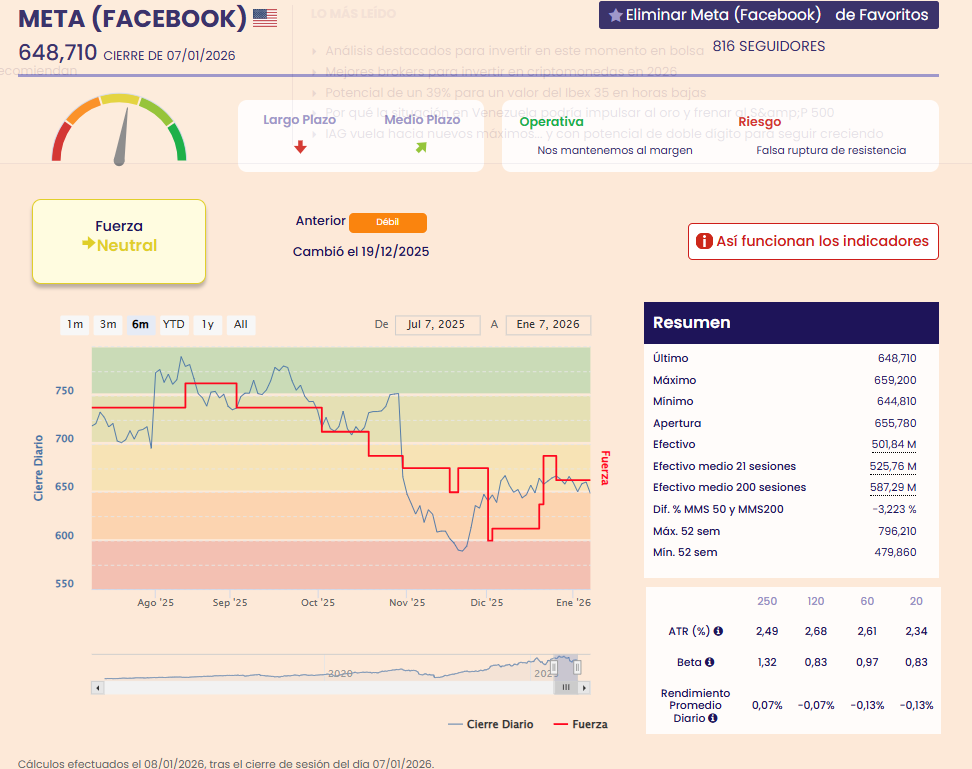This screenshot has height=769, width=972.
Task: Click the Min. 52 sem value 479,860
Action: (x=895, y=552)
